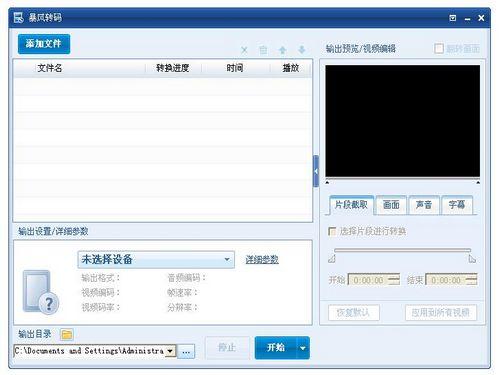Move file down with arrow icon

(302, 50)
